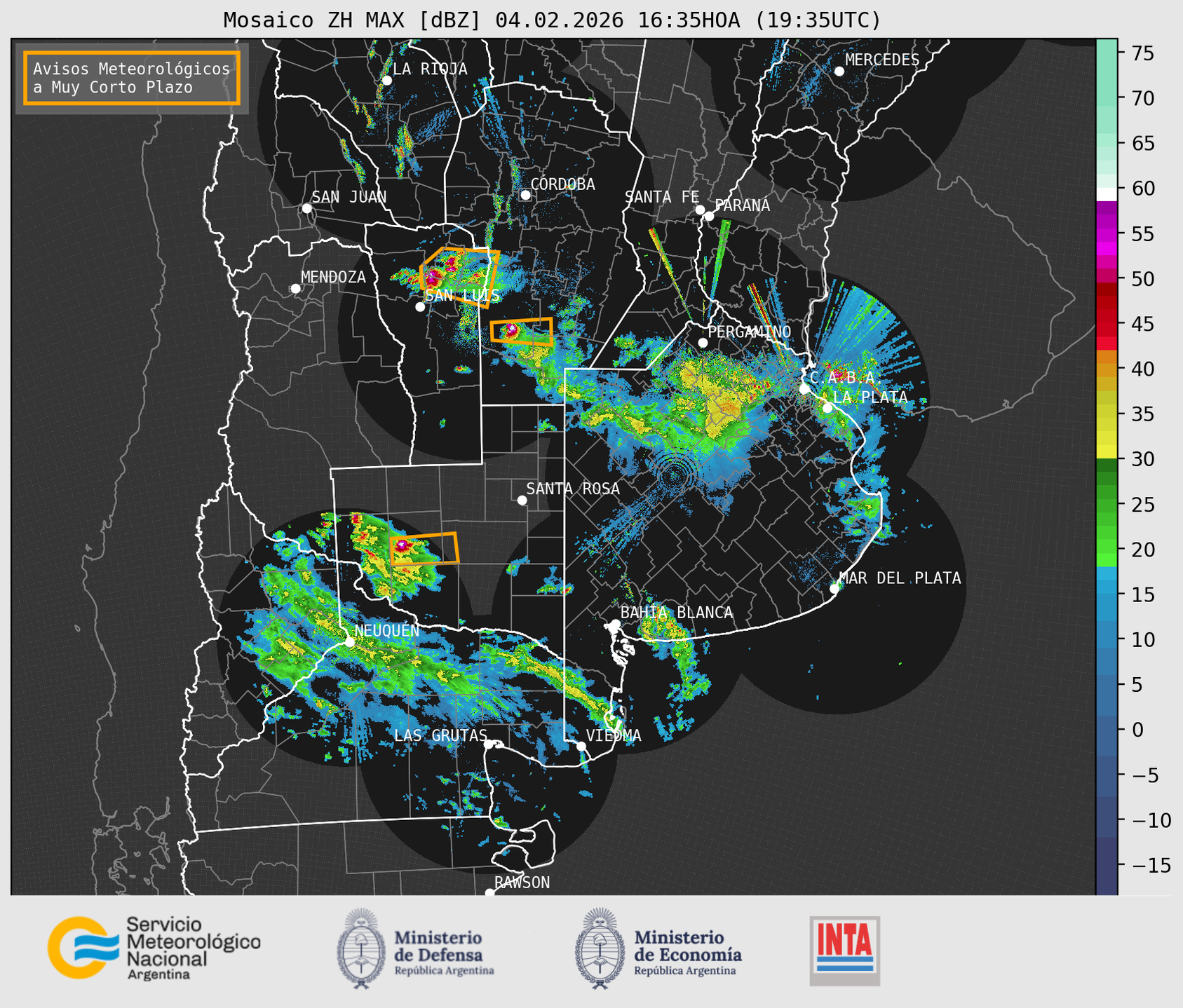
Task: Click the LAS GRUTAS city label
Action: point(440,735)
